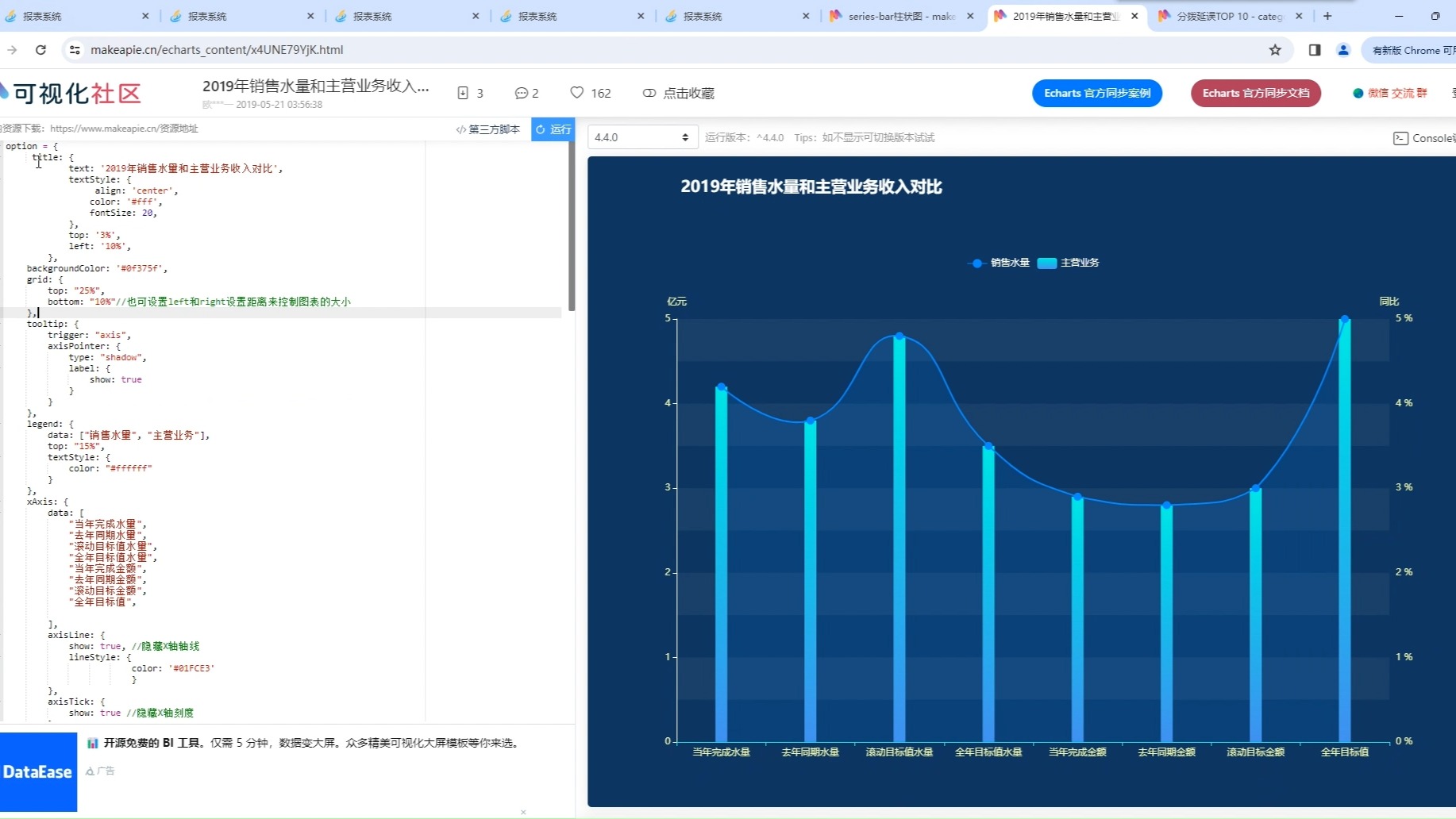
Task: Click the 资源下载 URL text
Action: click(124, 129)
